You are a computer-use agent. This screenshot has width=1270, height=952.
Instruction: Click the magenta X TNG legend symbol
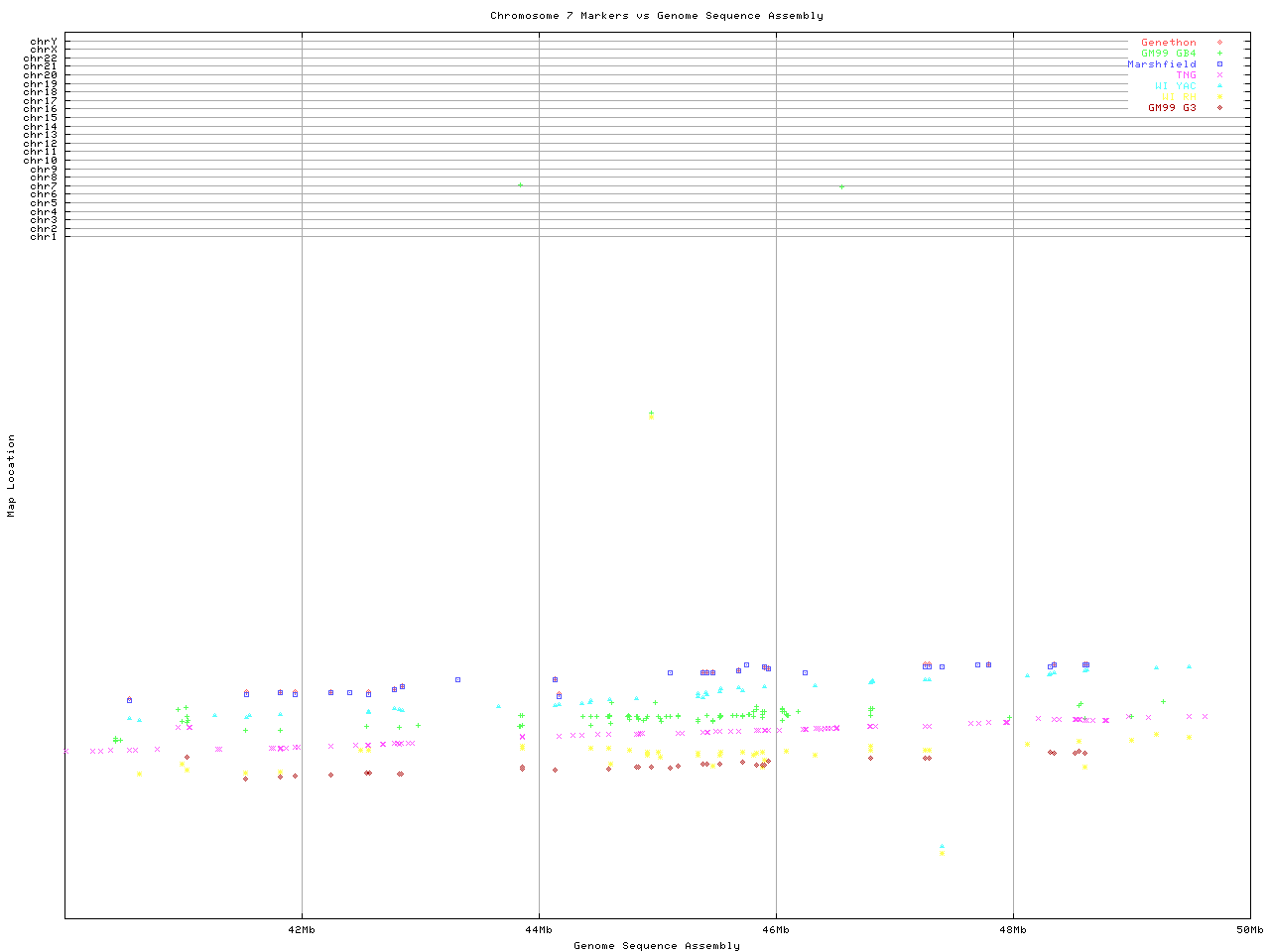point(1219,75)
